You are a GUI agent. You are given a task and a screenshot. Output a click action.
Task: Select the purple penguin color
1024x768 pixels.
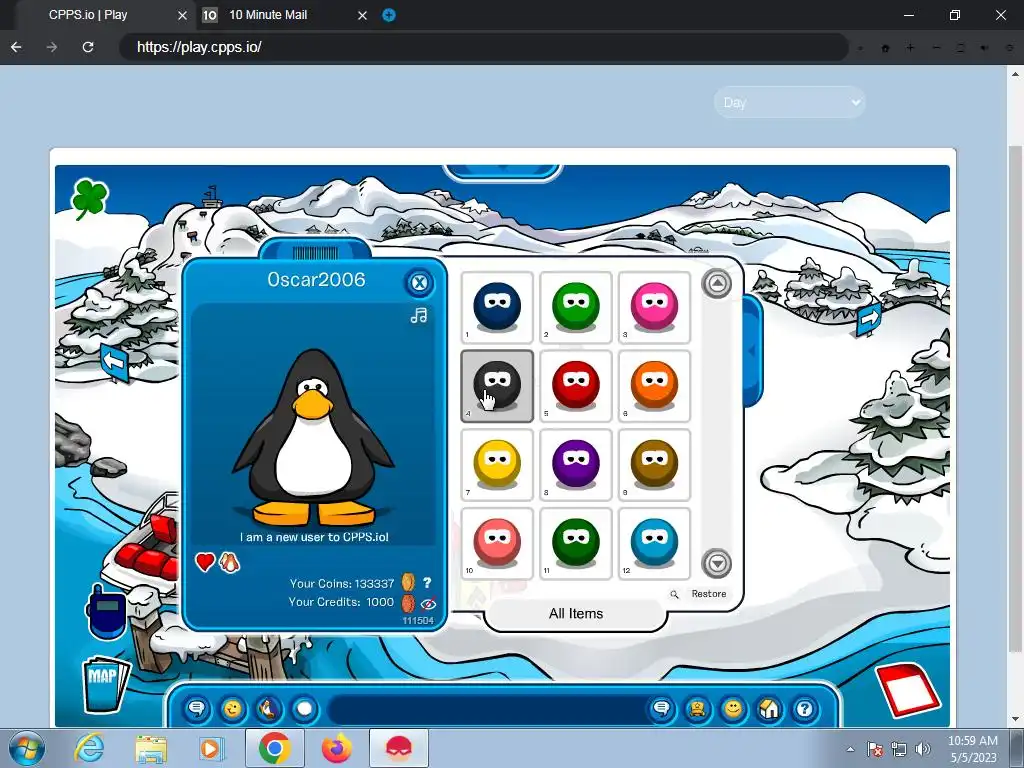coord(575,465)
